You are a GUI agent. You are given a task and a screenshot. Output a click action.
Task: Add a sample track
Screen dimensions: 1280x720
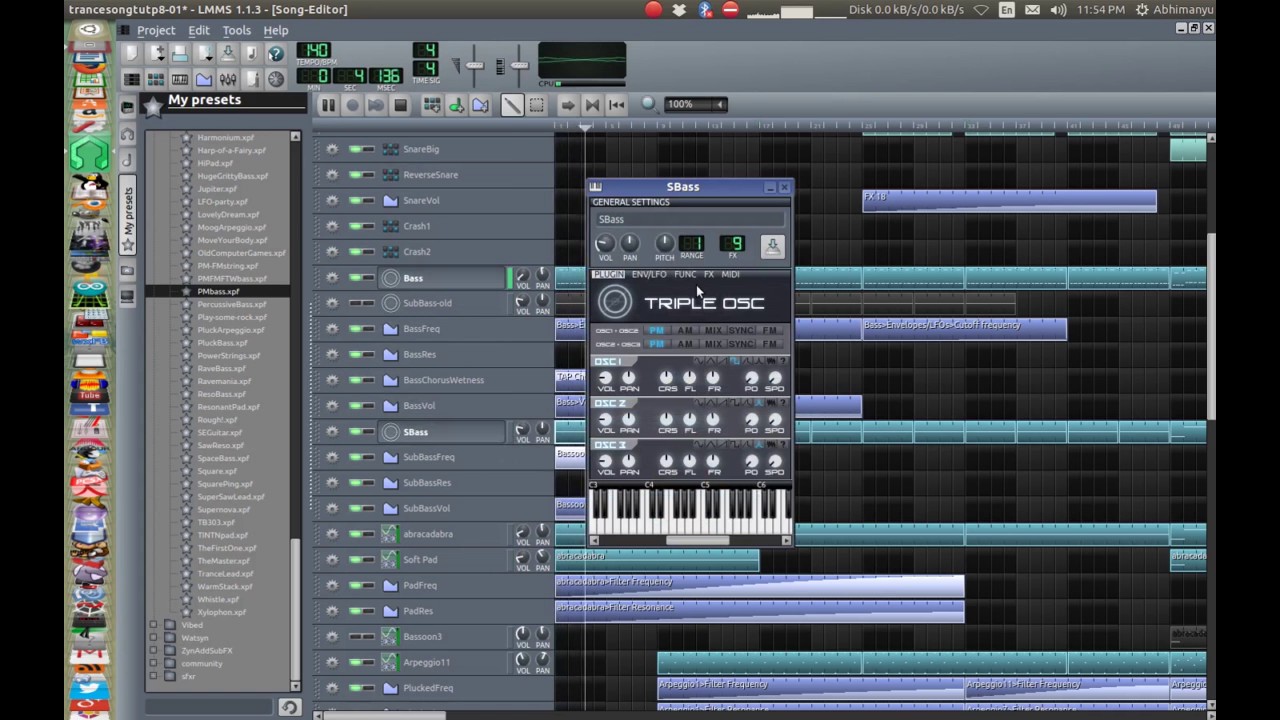click(456, 105)
